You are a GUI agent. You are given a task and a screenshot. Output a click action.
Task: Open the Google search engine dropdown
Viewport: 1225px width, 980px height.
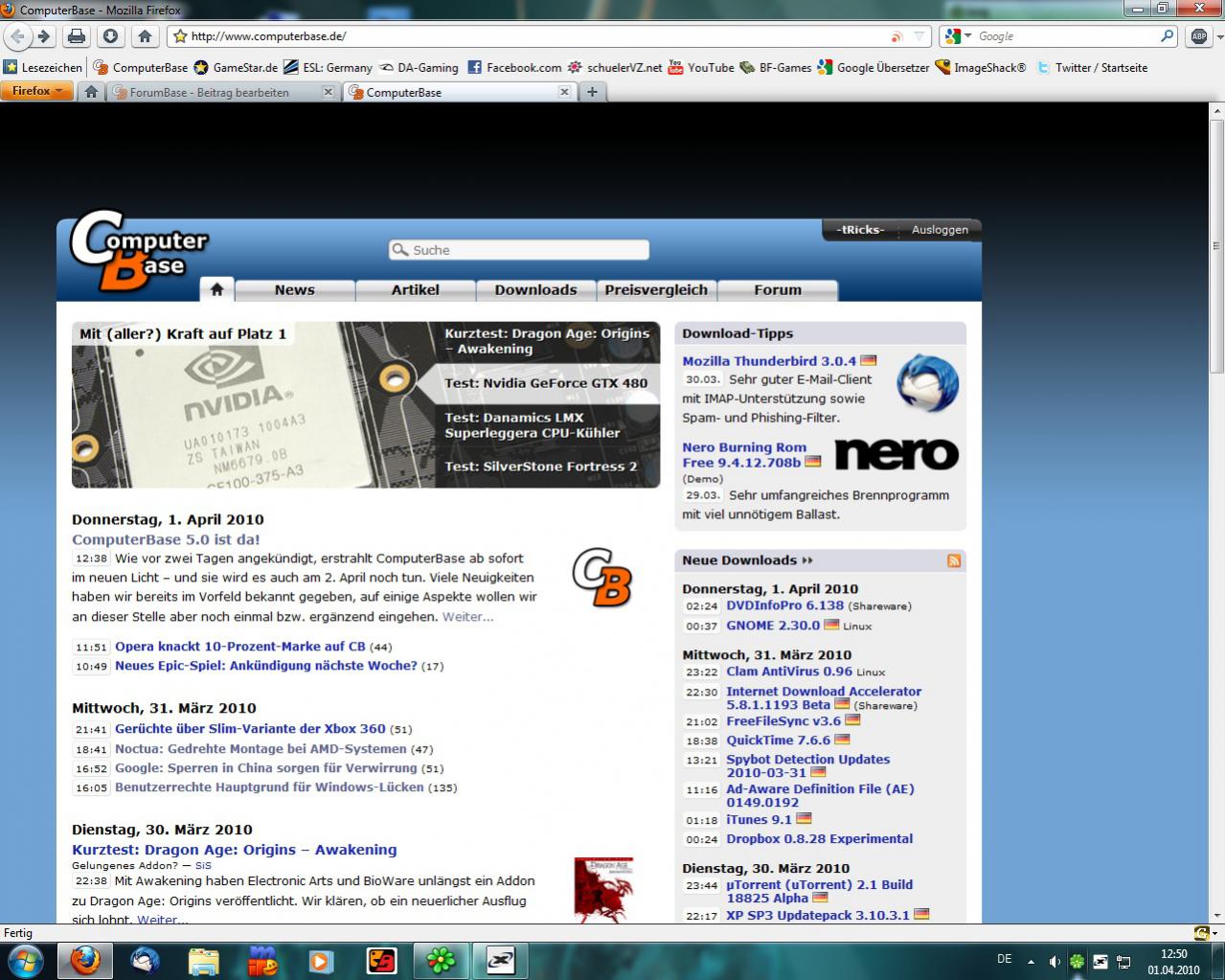[x=968, y=36]
